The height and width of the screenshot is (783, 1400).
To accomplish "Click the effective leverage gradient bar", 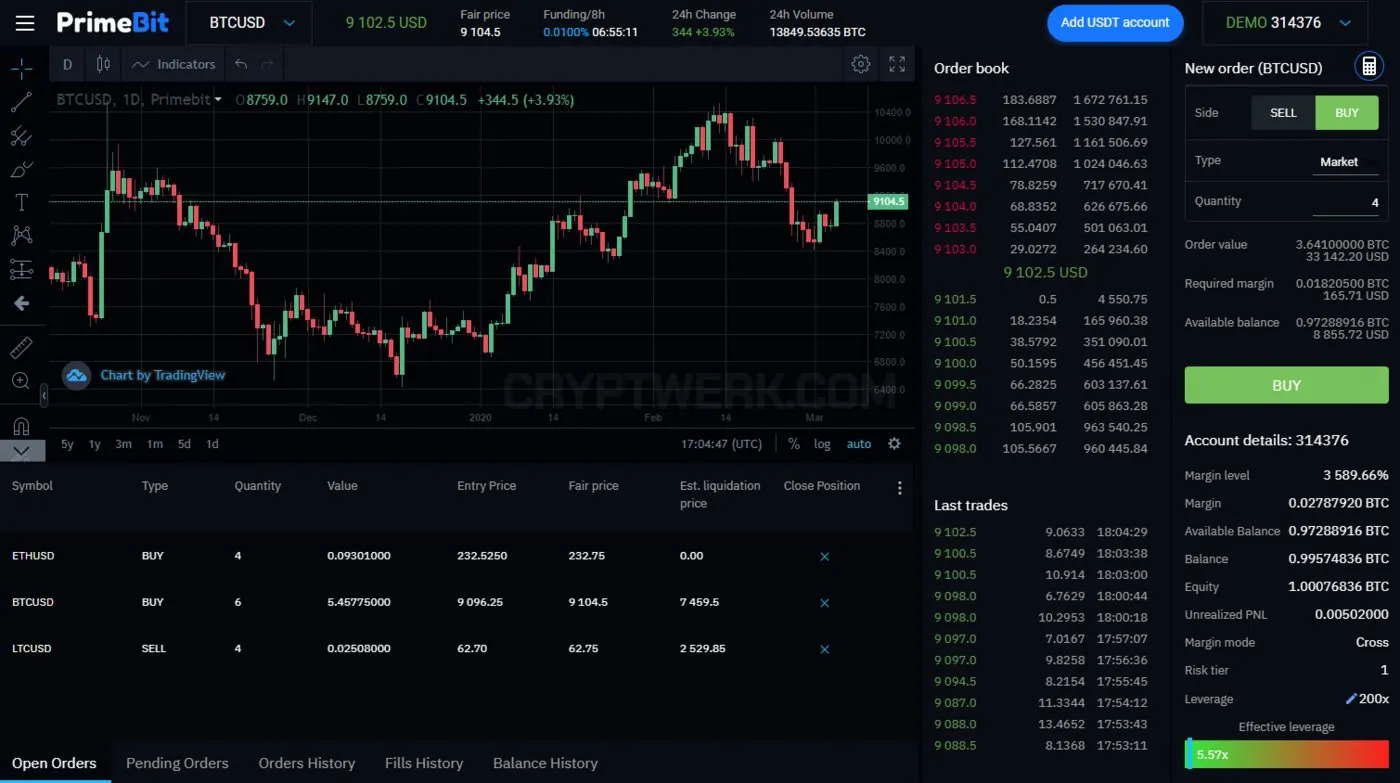I will pyautogui.click(x=1286, y=754).
